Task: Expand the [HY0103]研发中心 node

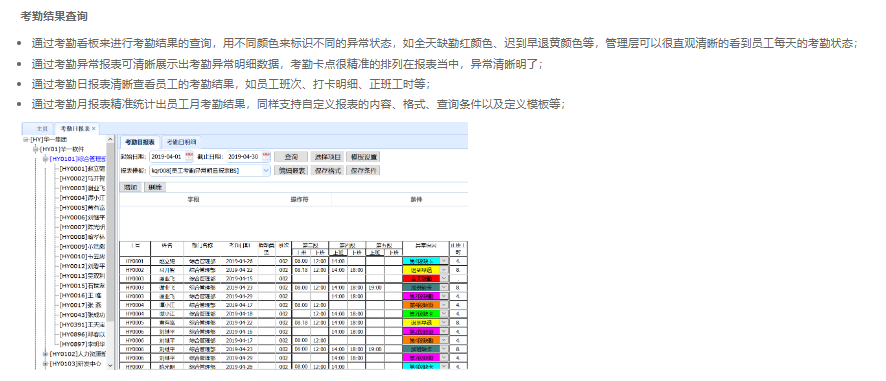Action: 45,363
